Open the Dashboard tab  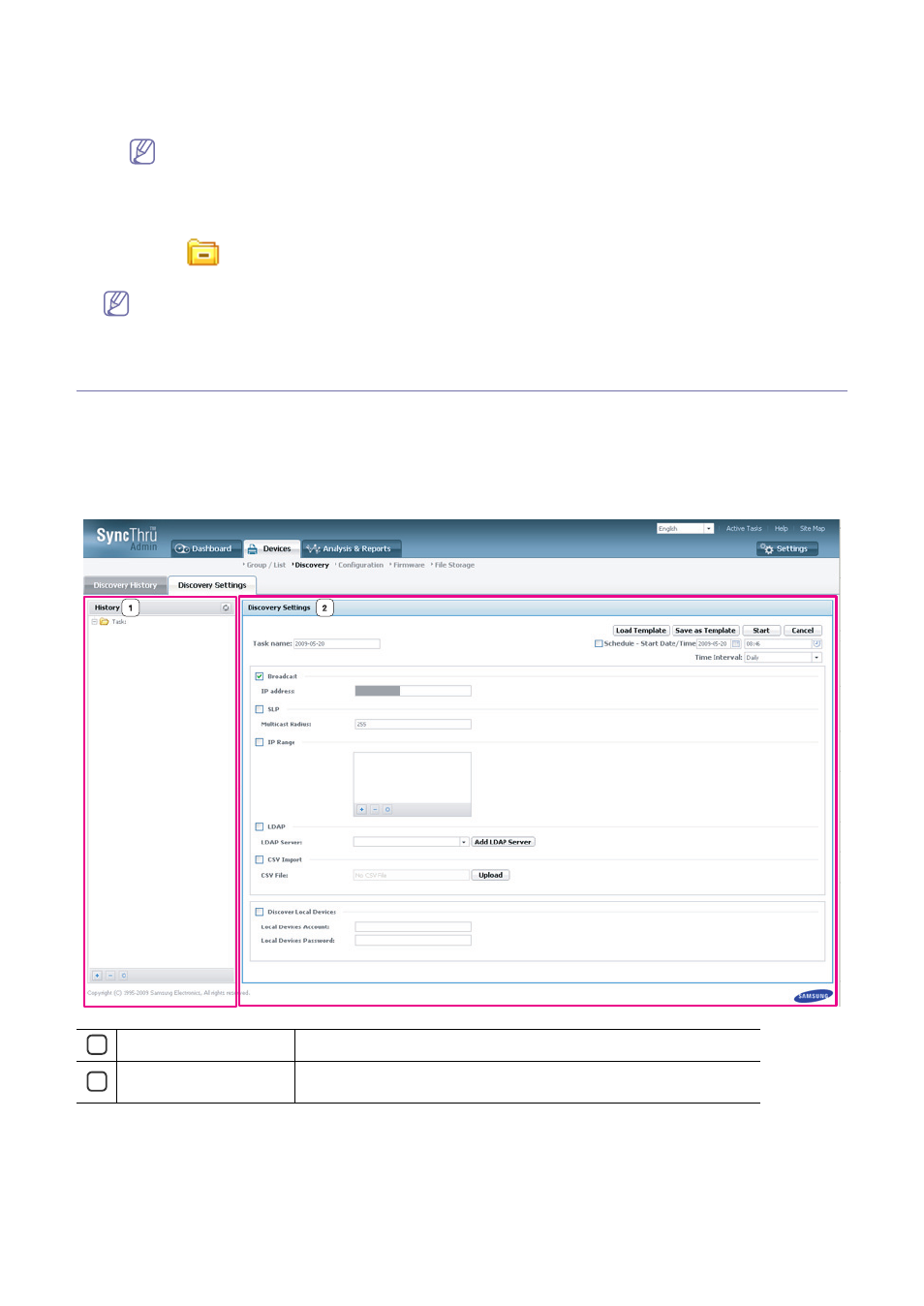point(207,548)
